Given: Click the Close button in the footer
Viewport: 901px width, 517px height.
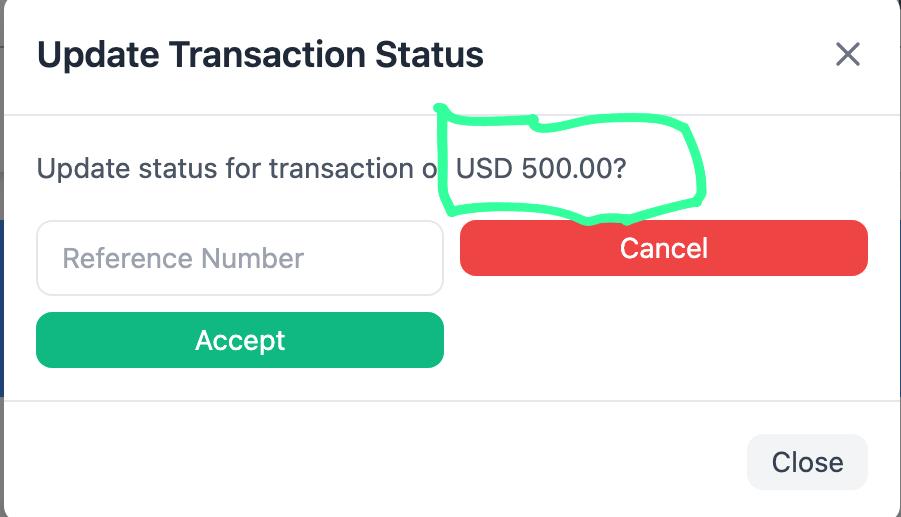Looking at the screenshot, I should coord(807,462).
